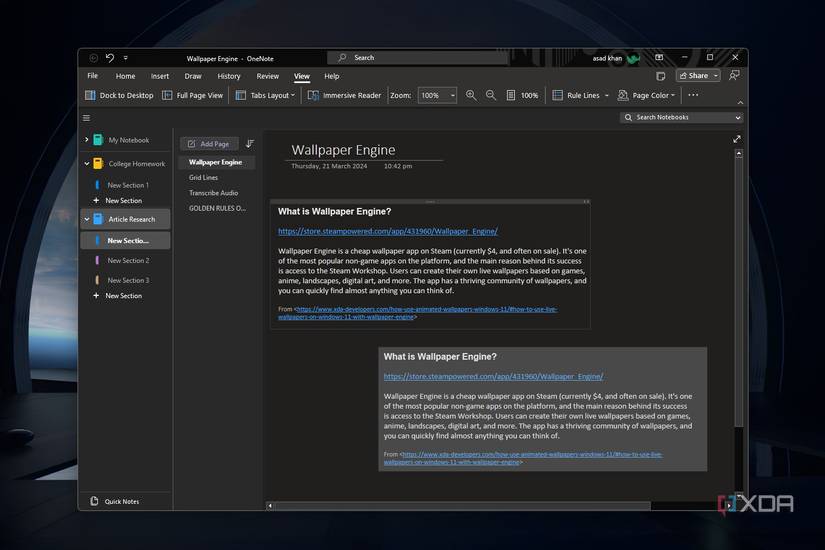
Task: Open the File menu
Action: (x=93, y=76)
